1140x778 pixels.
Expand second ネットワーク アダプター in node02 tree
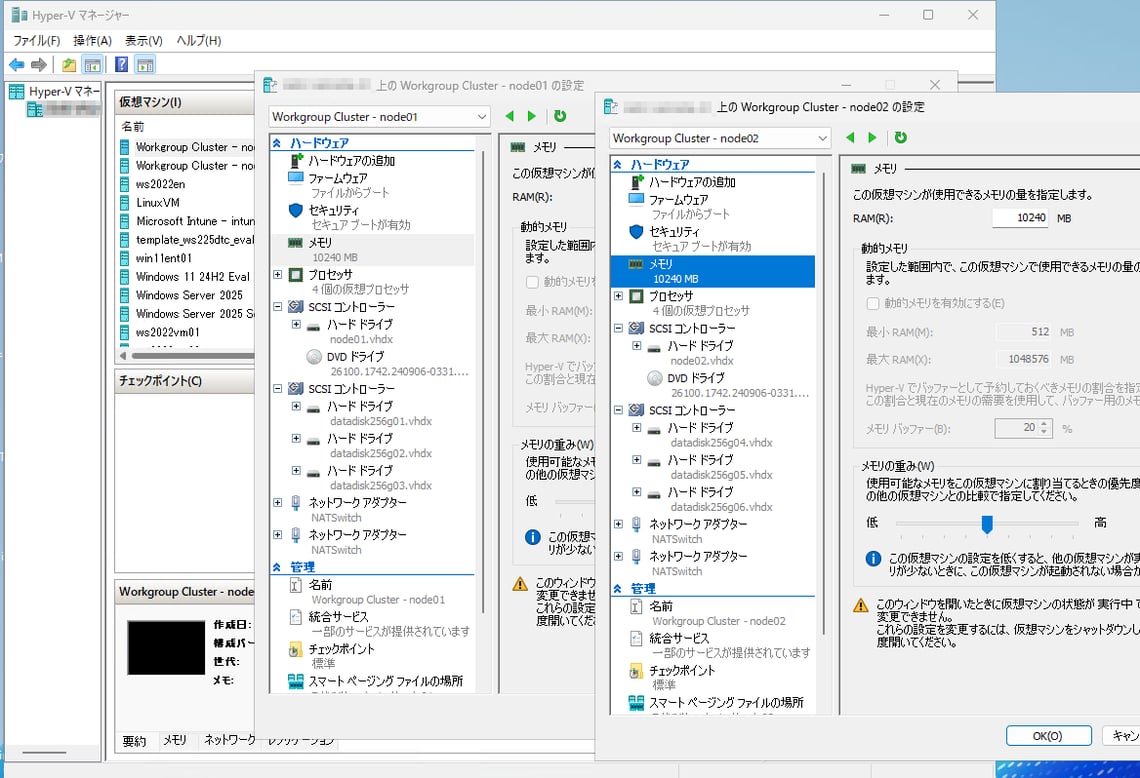tap(618, 556)
